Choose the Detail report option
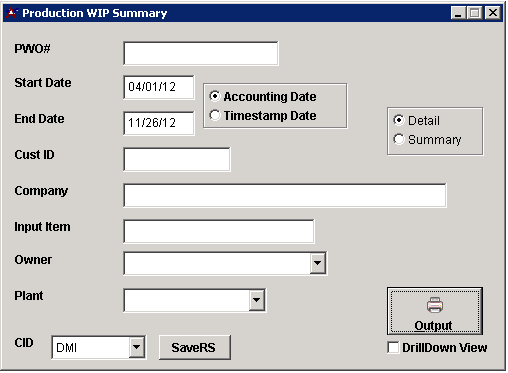 [399, 120]
